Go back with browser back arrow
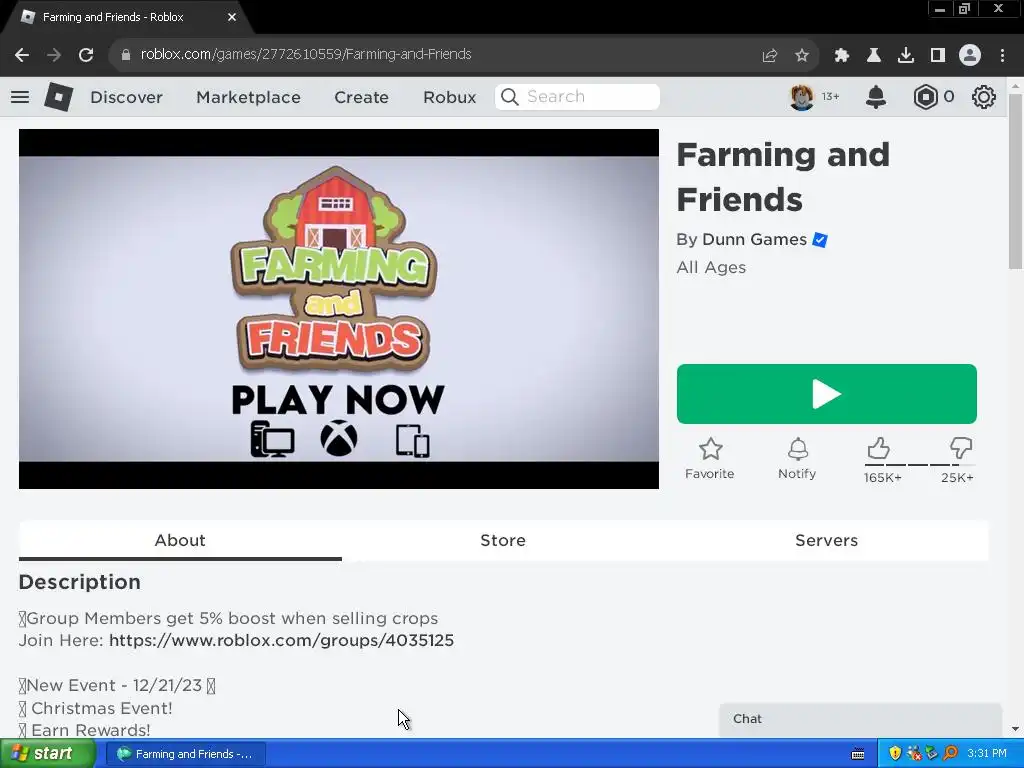Image resolution: width=1024 pixels, height=768 pixels. 22,55
